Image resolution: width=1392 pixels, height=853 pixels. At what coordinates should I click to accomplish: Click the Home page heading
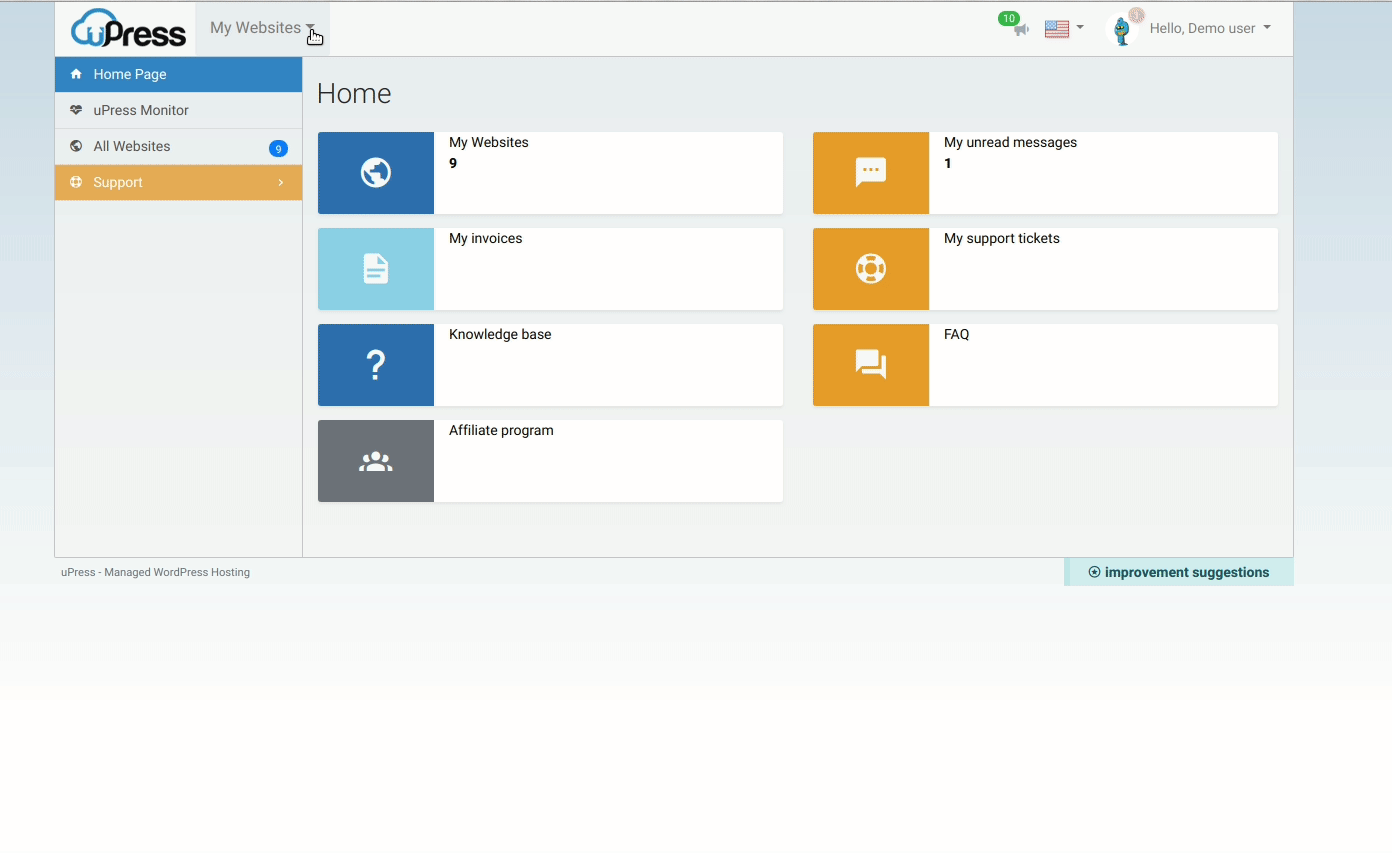point(354,93)
